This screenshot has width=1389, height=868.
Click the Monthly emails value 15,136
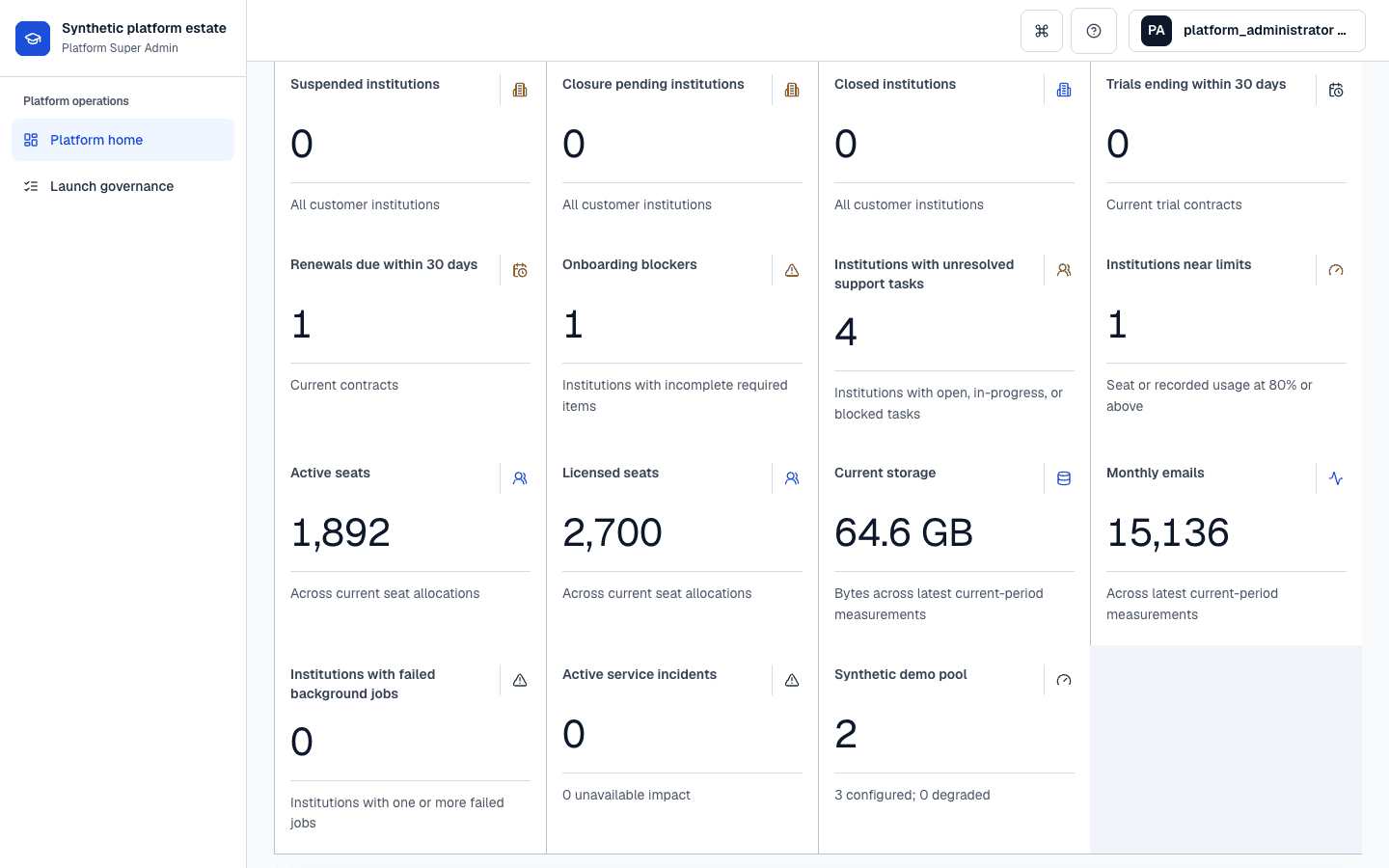(1168, 532)
